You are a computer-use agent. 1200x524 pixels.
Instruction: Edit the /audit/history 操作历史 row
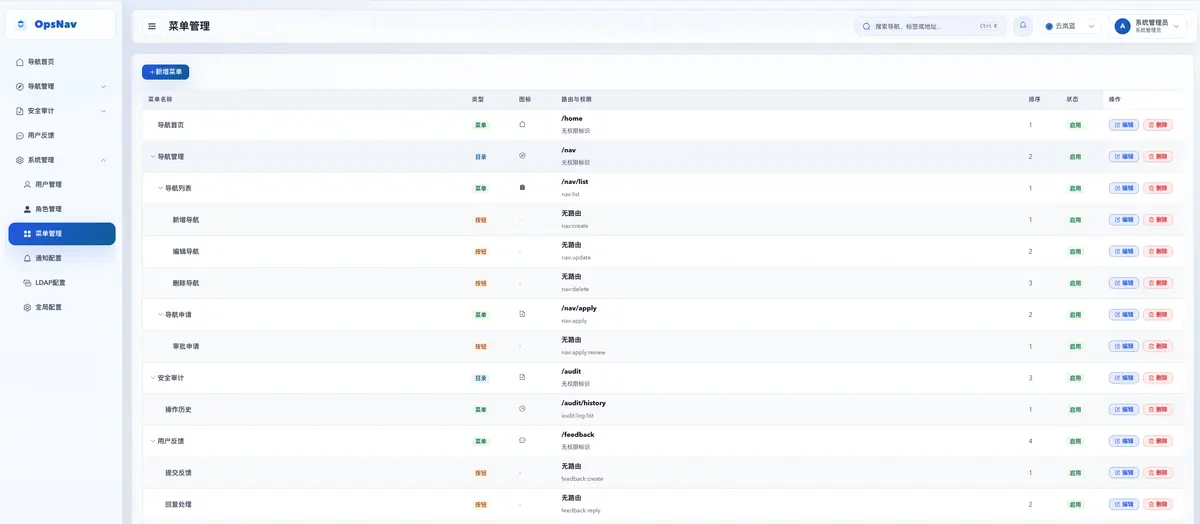click(x=1123, y=409)
